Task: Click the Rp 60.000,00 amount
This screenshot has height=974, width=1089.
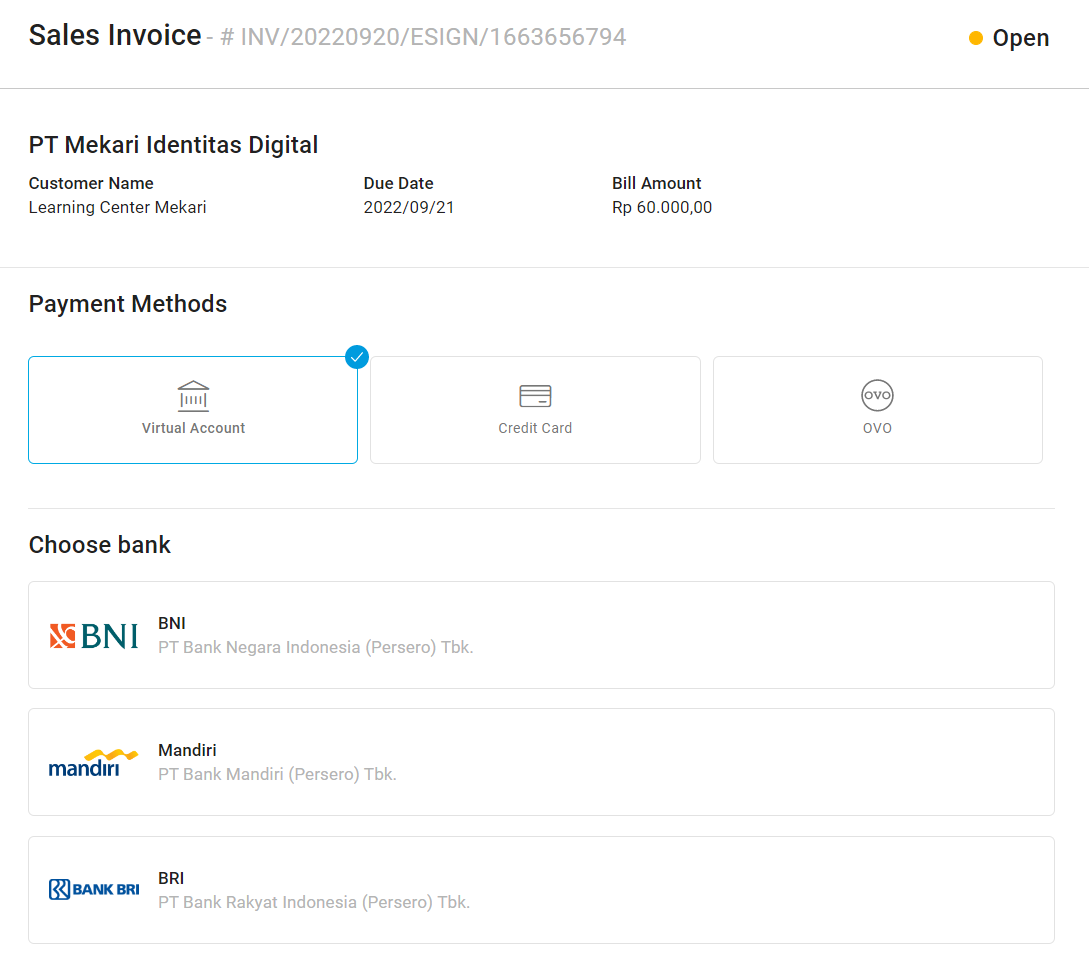Action: (x=662, y=207)
